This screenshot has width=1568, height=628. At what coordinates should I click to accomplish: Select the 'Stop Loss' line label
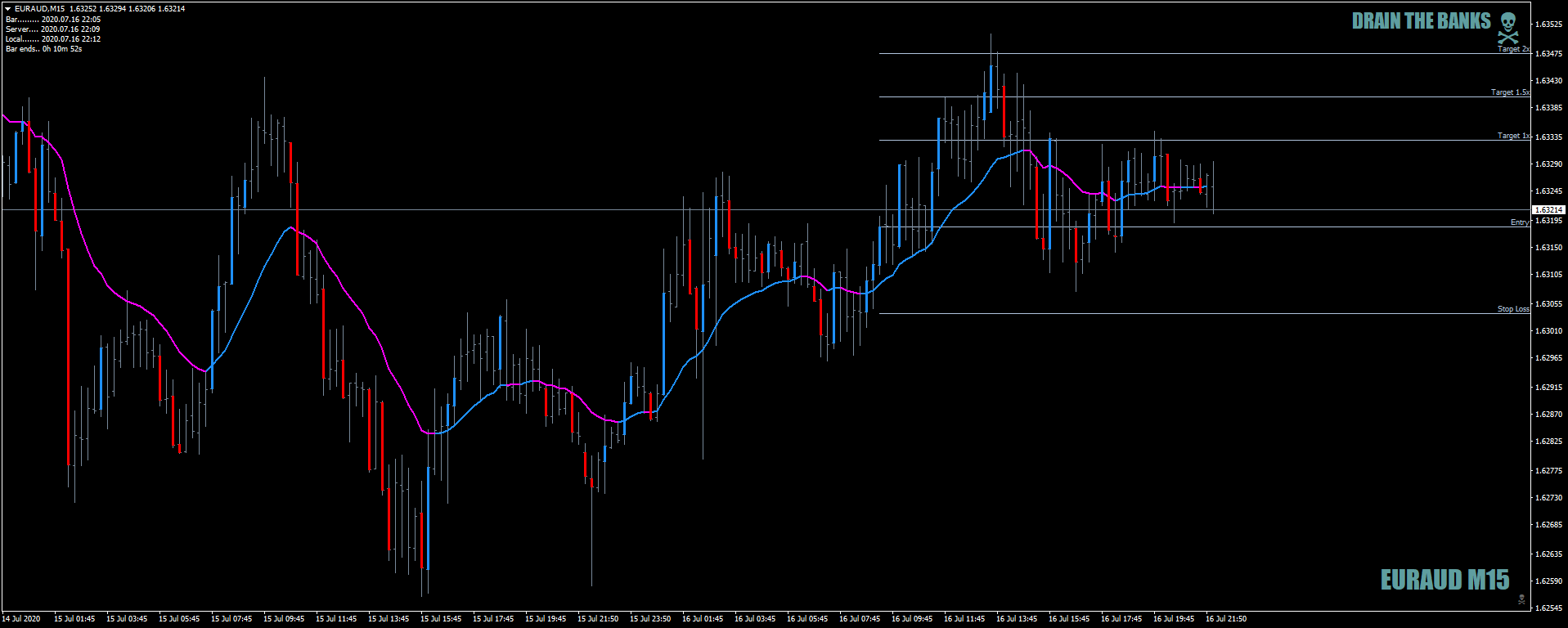click(1513, 309)
